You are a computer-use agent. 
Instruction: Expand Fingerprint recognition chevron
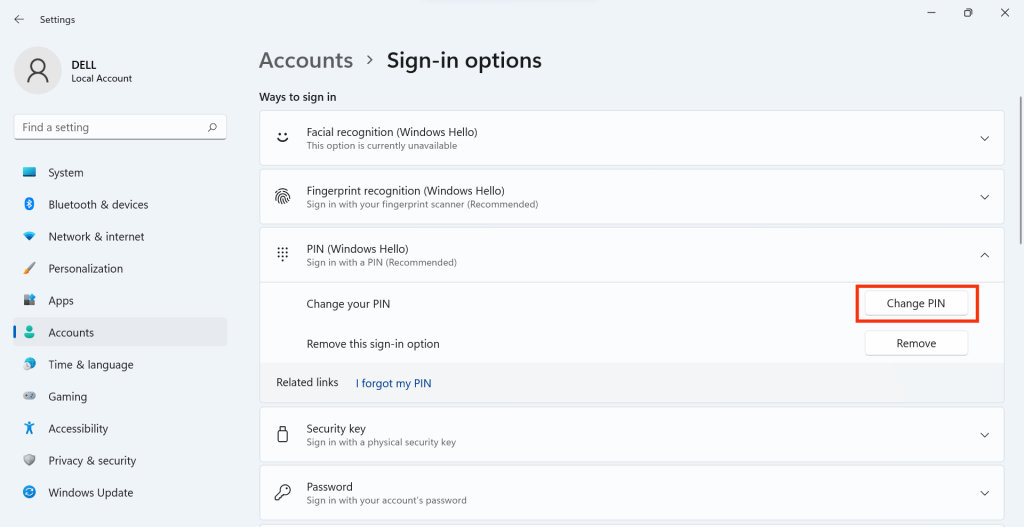(x=985, y=197)
